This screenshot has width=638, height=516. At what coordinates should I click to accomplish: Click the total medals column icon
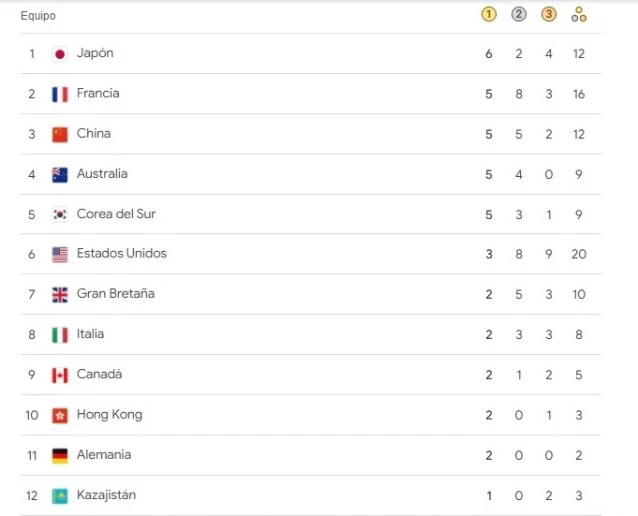click(579, 15)
